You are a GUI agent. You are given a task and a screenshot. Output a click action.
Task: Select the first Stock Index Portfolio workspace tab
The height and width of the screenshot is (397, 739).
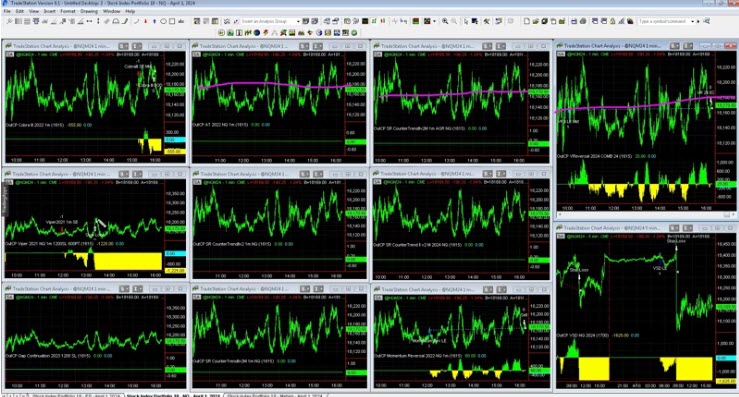[76, 395]
